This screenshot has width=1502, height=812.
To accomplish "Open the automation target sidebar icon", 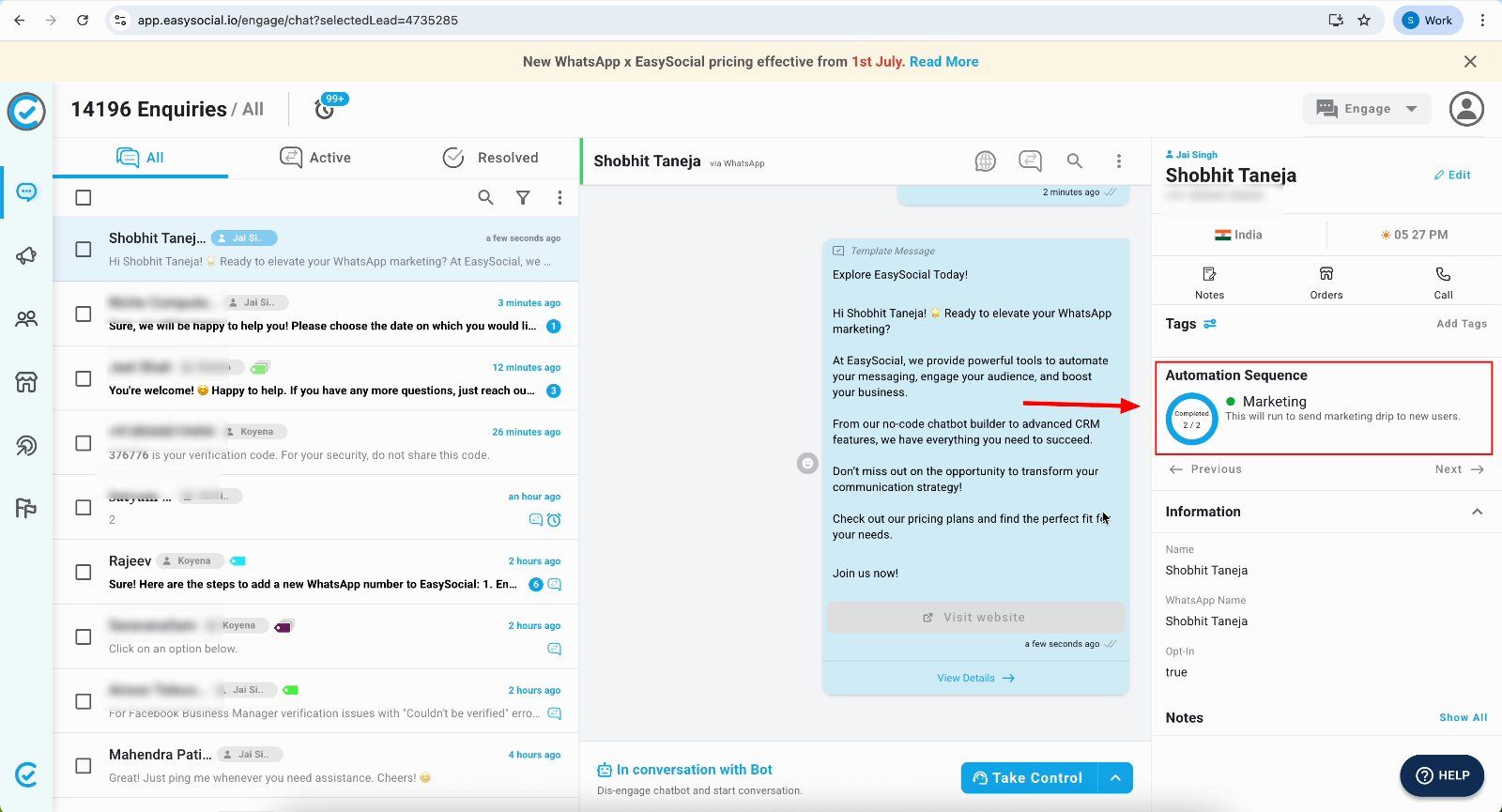I will (26, 445).
